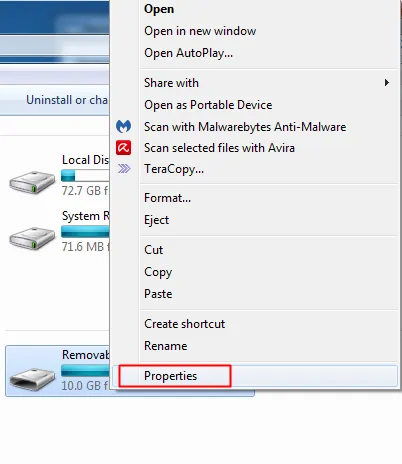Select the Removable Disk drive icon

[x=32, y=379]
